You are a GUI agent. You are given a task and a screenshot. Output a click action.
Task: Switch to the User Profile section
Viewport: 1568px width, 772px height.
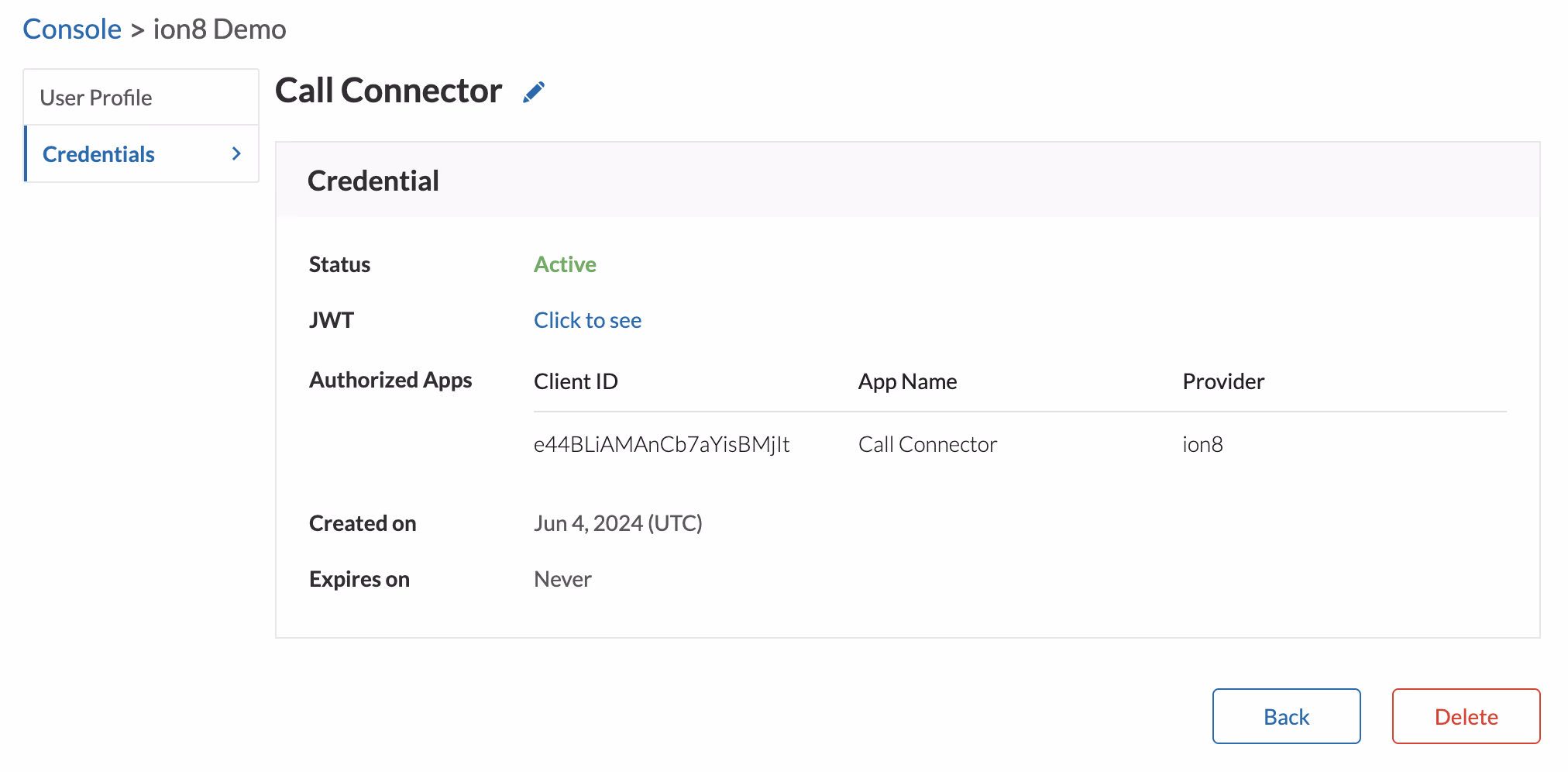96,97
